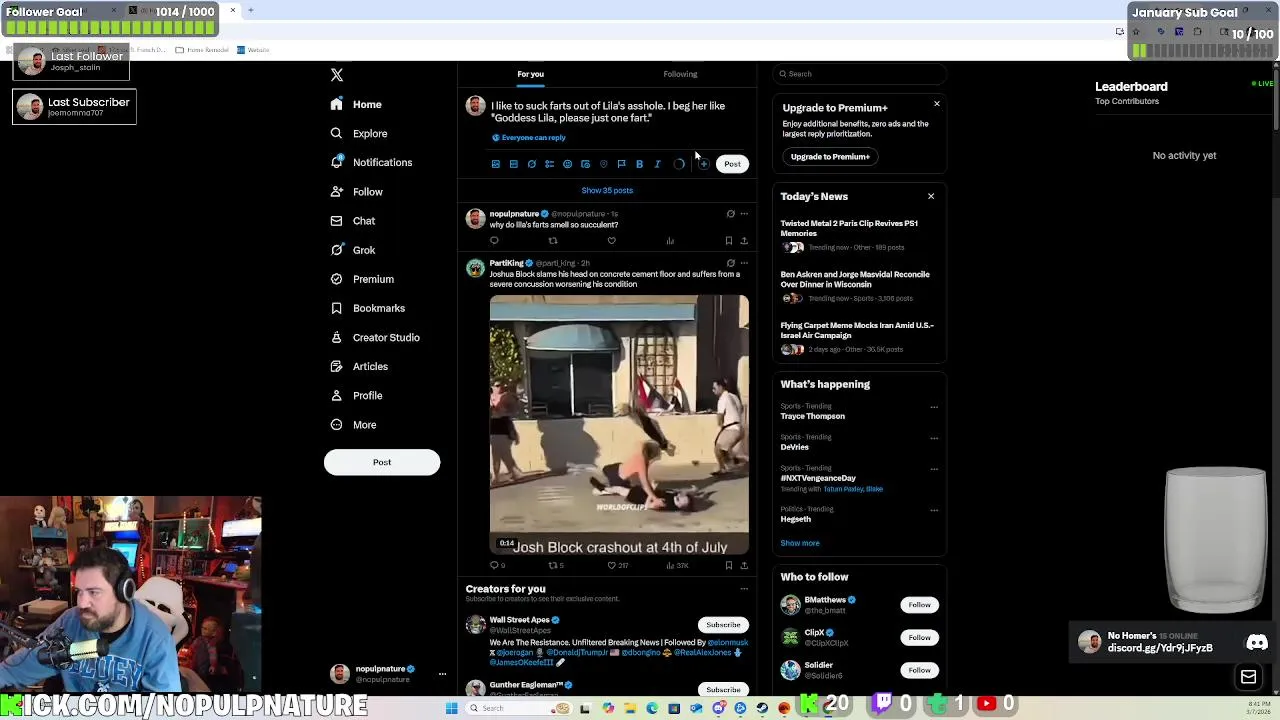The width and height of the screenshot is (1280, 720).
Task: Click the X logo in the sidebar
Action: click(x=337, y=75)
